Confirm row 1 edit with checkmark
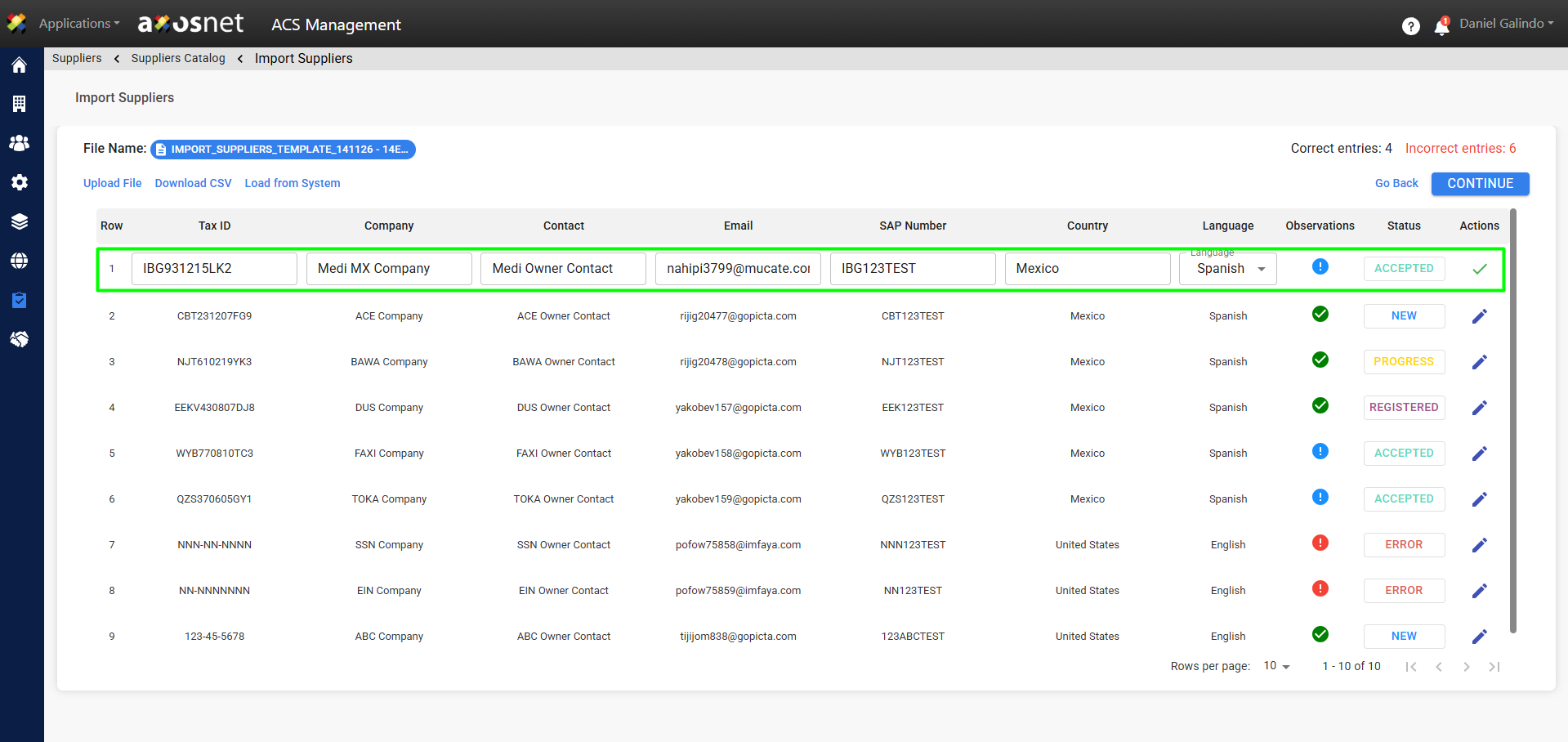 point(1479,269)
